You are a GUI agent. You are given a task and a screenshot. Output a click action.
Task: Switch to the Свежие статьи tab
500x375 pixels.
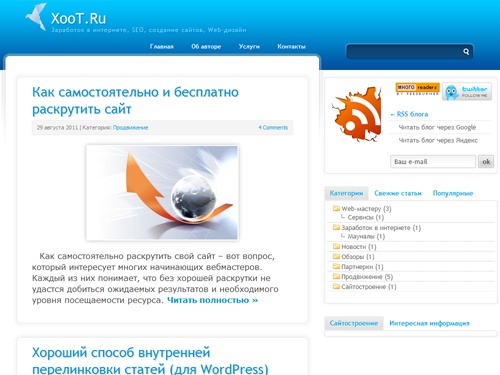pyautogui.click(x=398, y=193)
